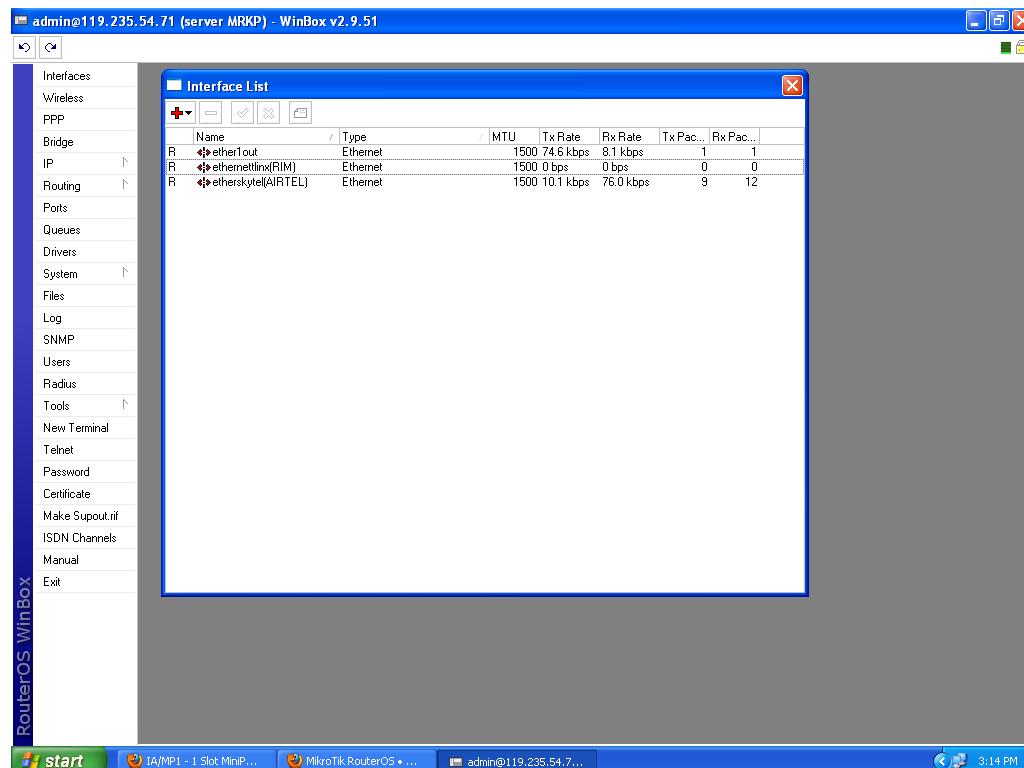The width and height of the screenshot is (1024, 768).
Task: Click the minus Remove interface button
Action: coord(210,113)
